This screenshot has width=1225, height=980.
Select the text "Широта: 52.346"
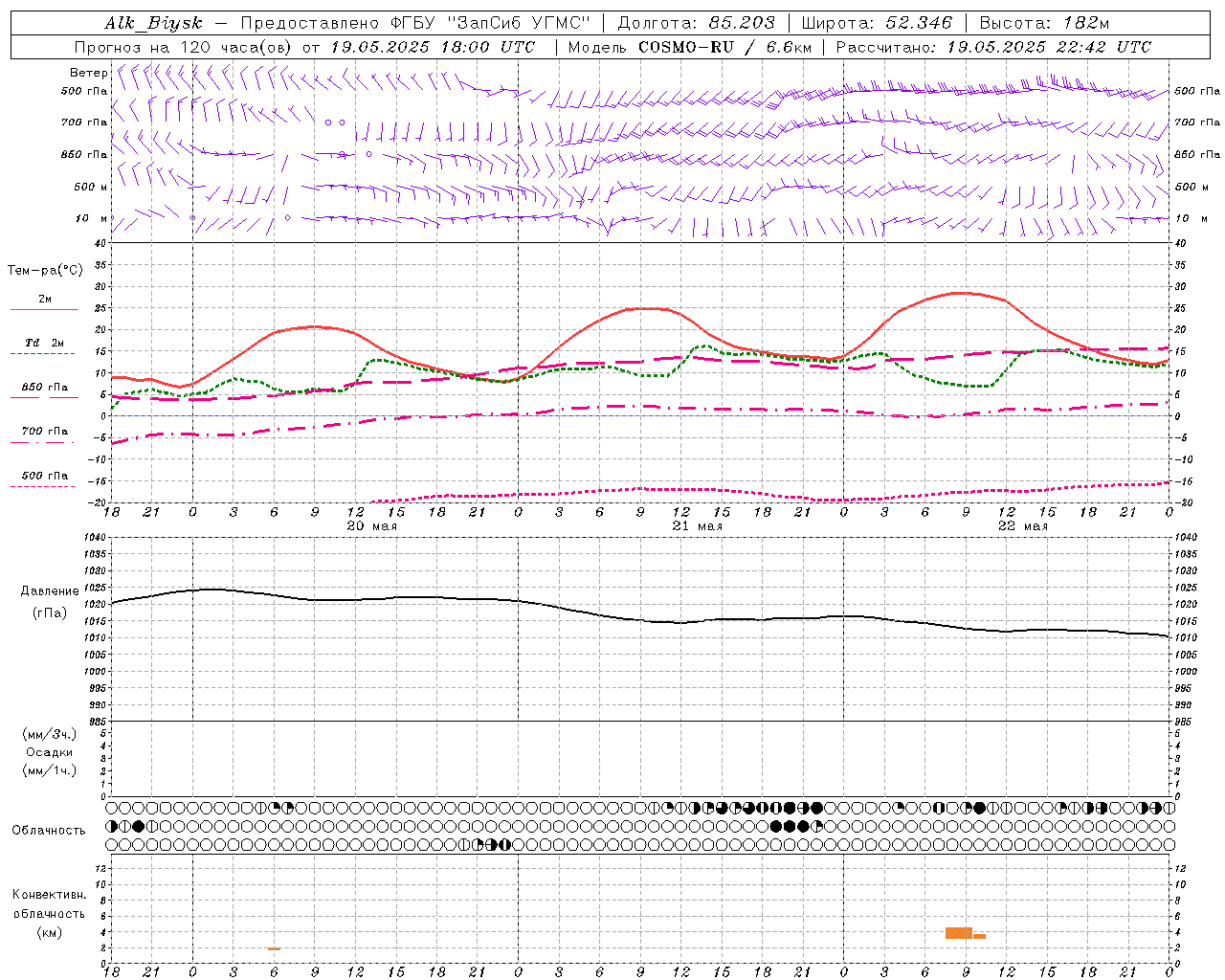click(x=877, y=23)
